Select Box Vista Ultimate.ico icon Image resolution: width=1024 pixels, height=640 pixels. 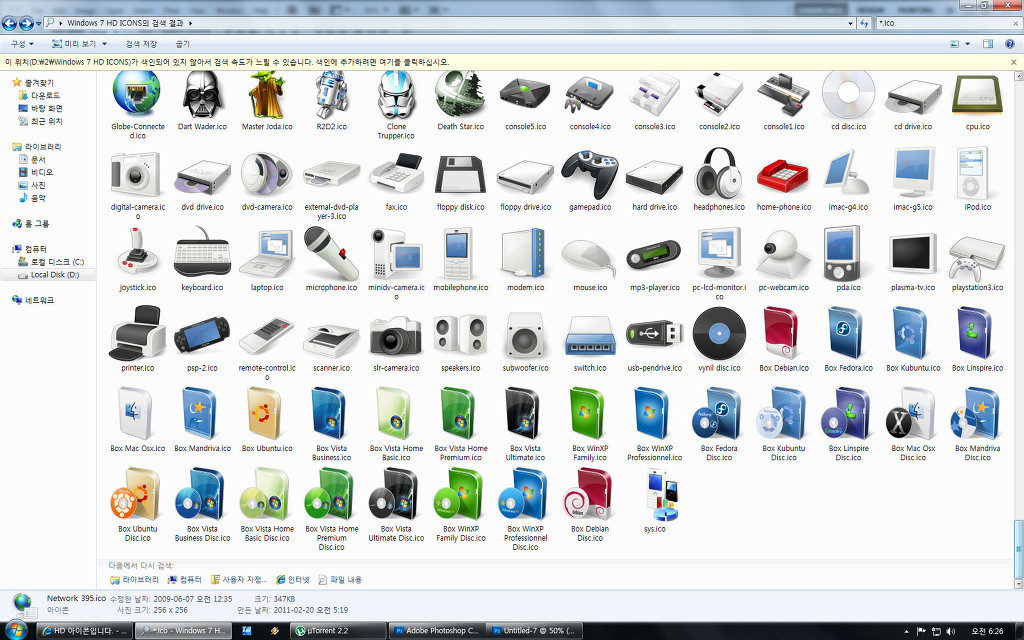pos(525,414)
